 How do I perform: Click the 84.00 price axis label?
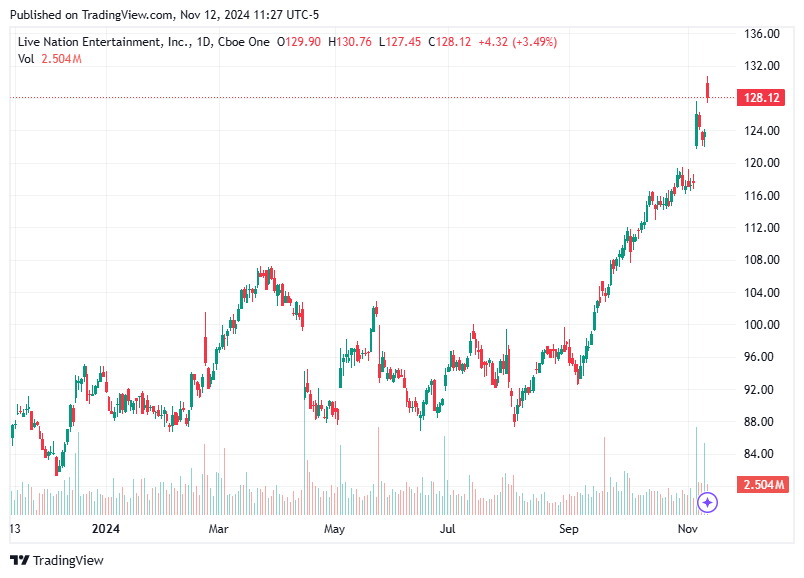[x=758, y=454]
